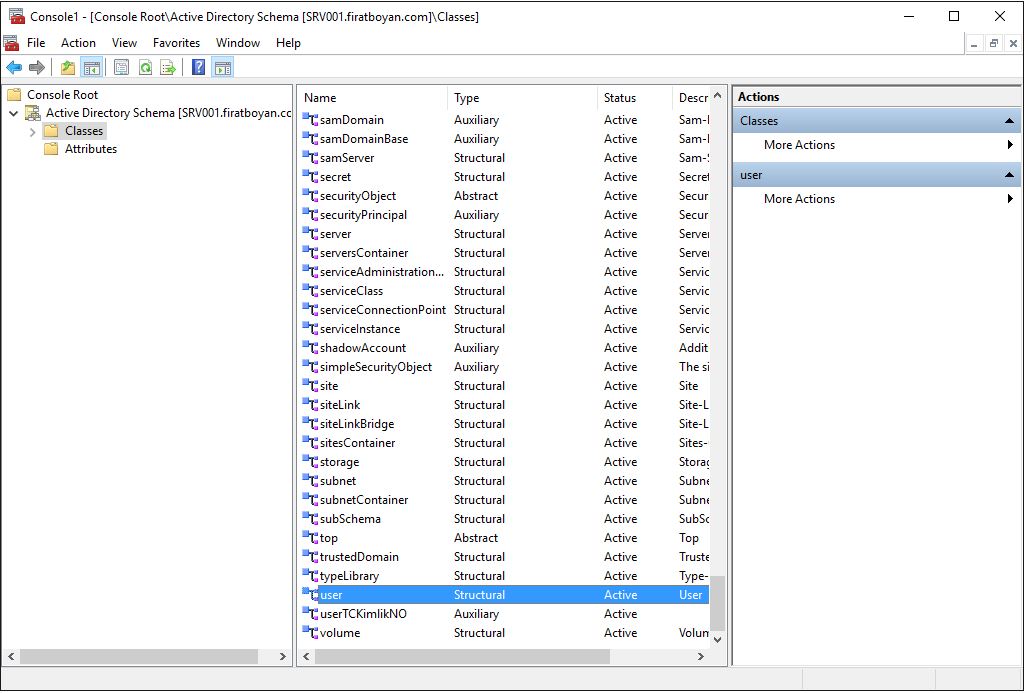This screenshot has height=693, width=1027.
Task: Minimize the inner MDI child window
Action: pos(975,44)
